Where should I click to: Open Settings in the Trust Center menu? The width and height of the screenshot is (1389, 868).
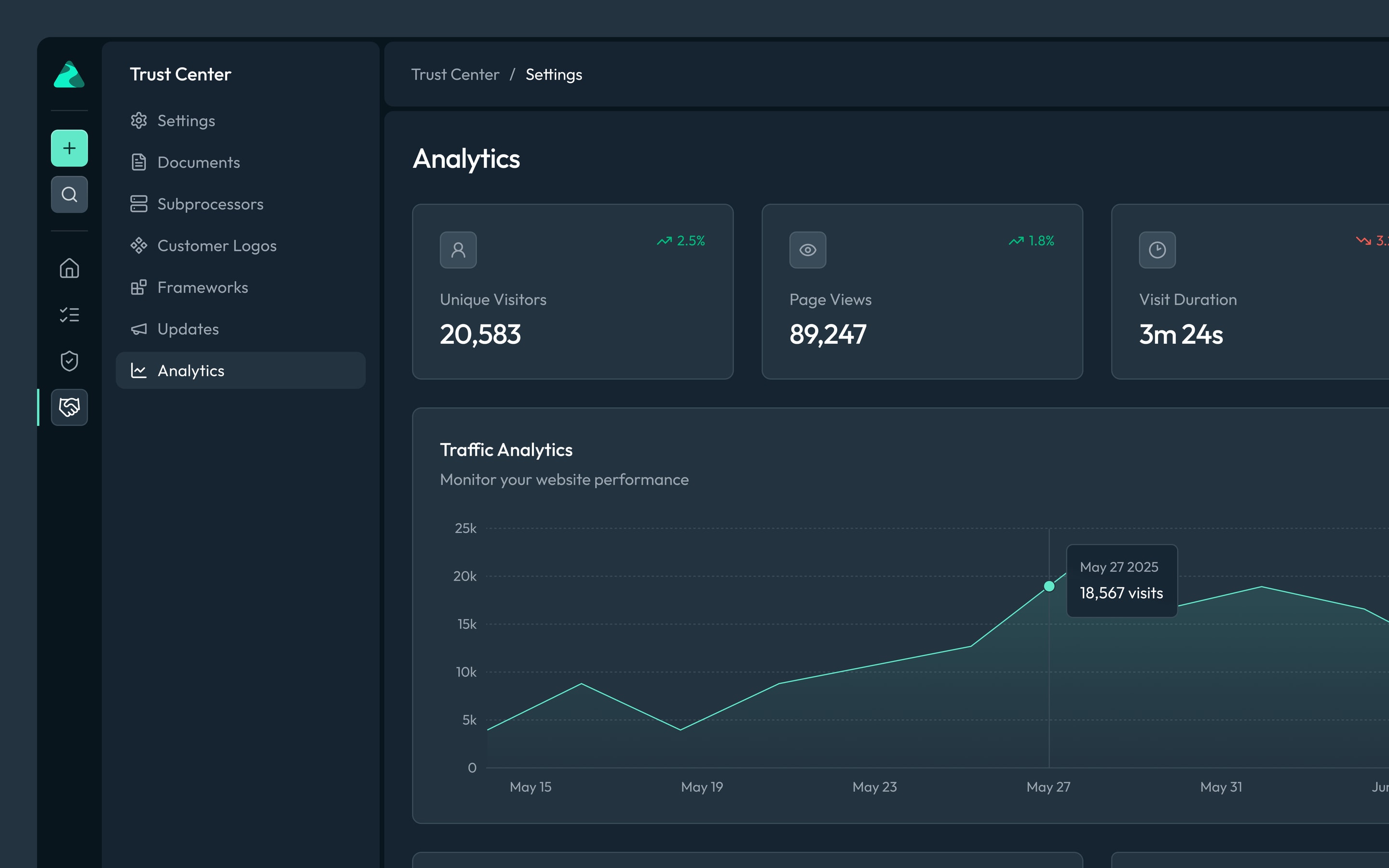[x=241, y=121]
